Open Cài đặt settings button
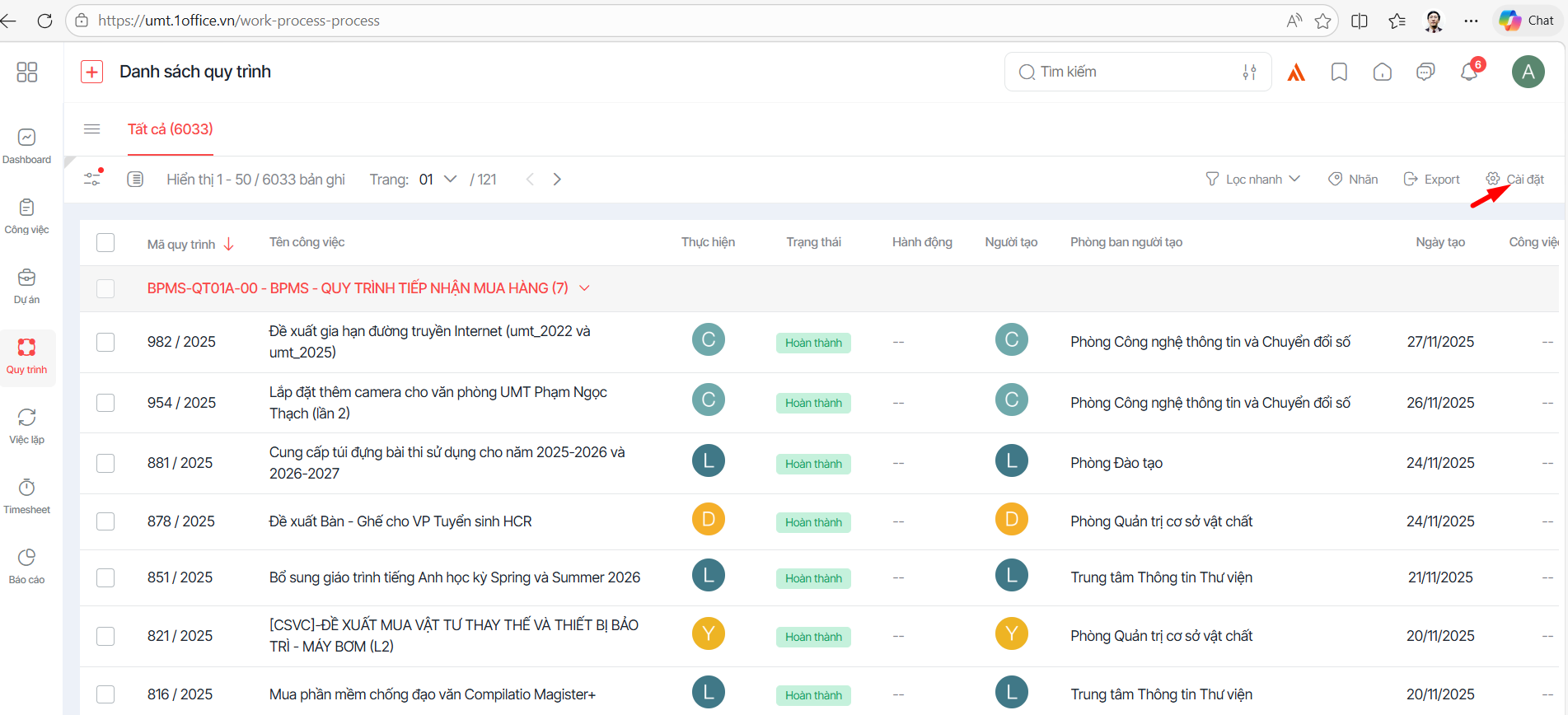1568x715 pixels. [1515, 180]
